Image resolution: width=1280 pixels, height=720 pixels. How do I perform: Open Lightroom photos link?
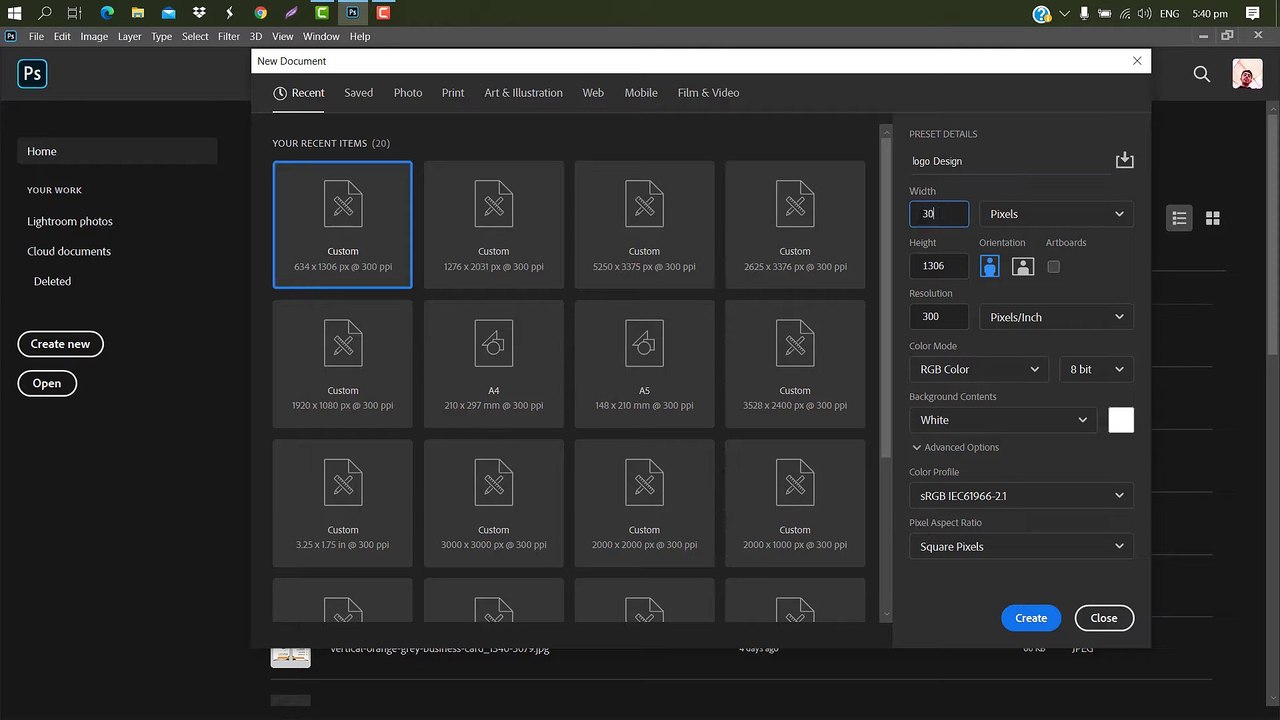tap(70, 221)
